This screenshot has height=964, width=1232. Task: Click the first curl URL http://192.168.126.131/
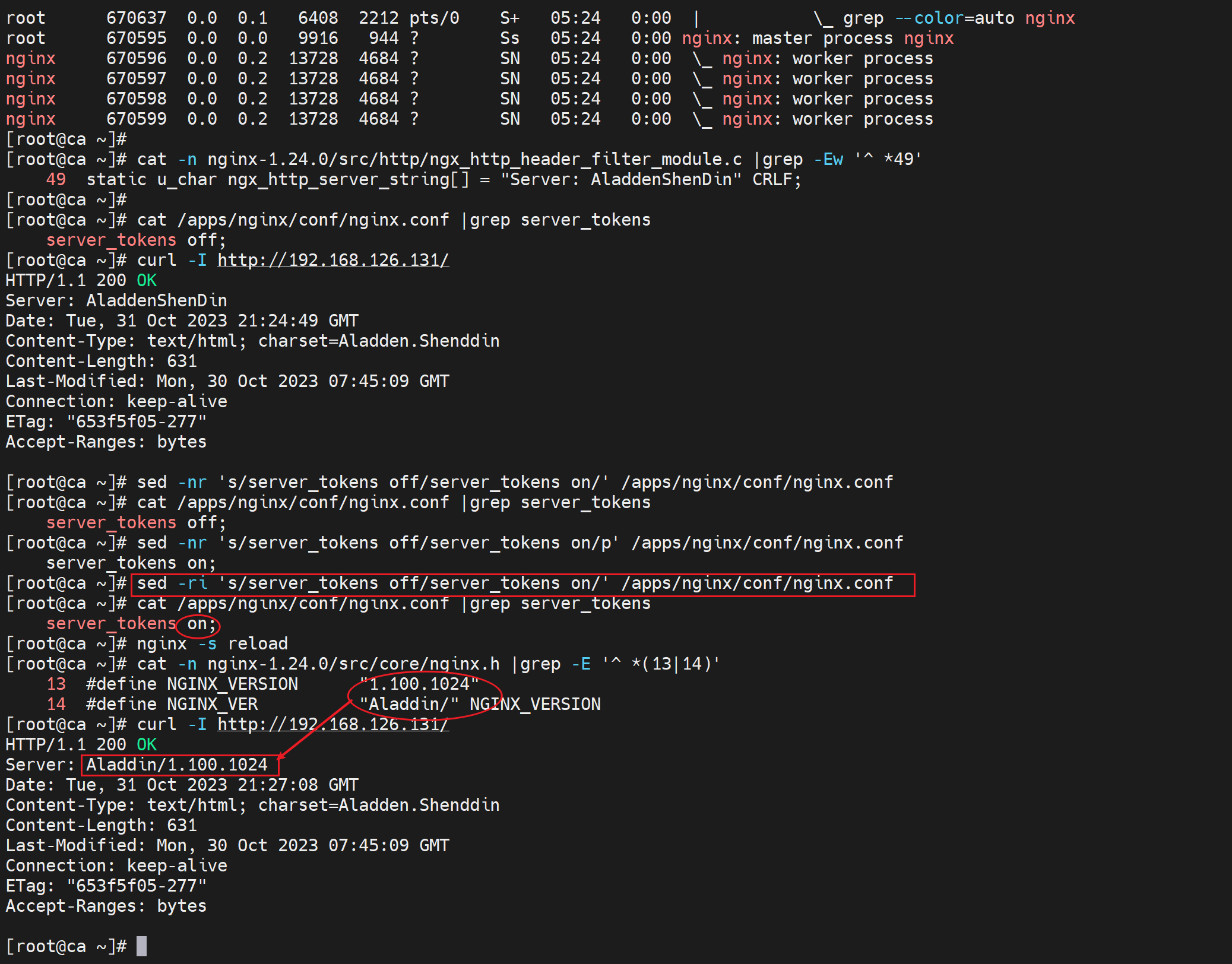click(332, 260)
